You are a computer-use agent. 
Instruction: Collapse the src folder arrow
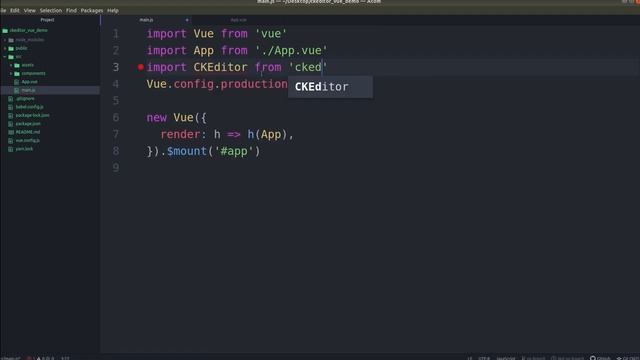pos(5,57)
